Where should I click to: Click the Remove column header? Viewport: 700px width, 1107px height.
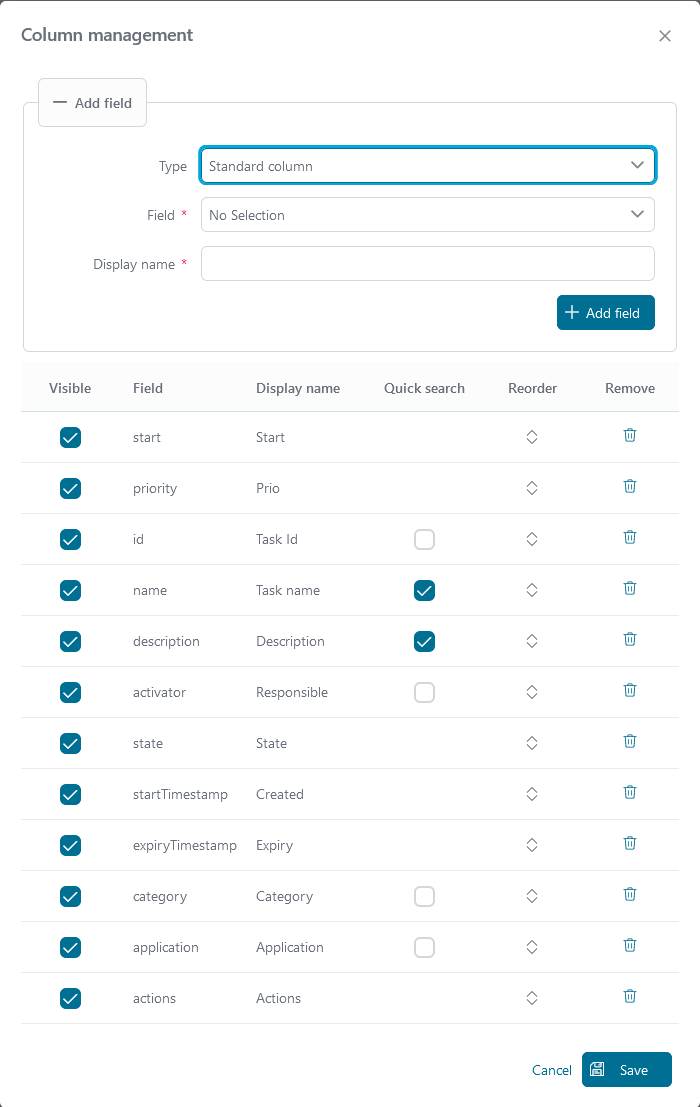(x=629, y=388)
